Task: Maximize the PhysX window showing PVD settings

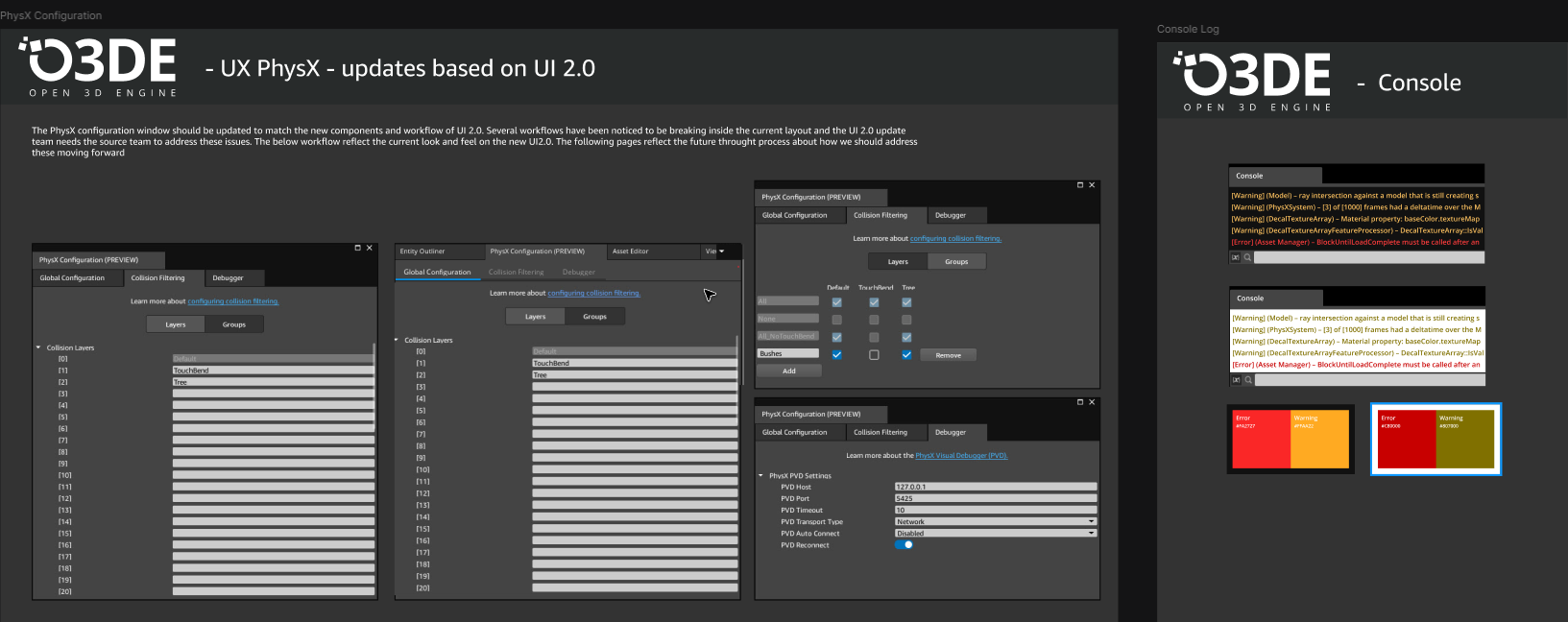Action: (x=1080, y=402)
